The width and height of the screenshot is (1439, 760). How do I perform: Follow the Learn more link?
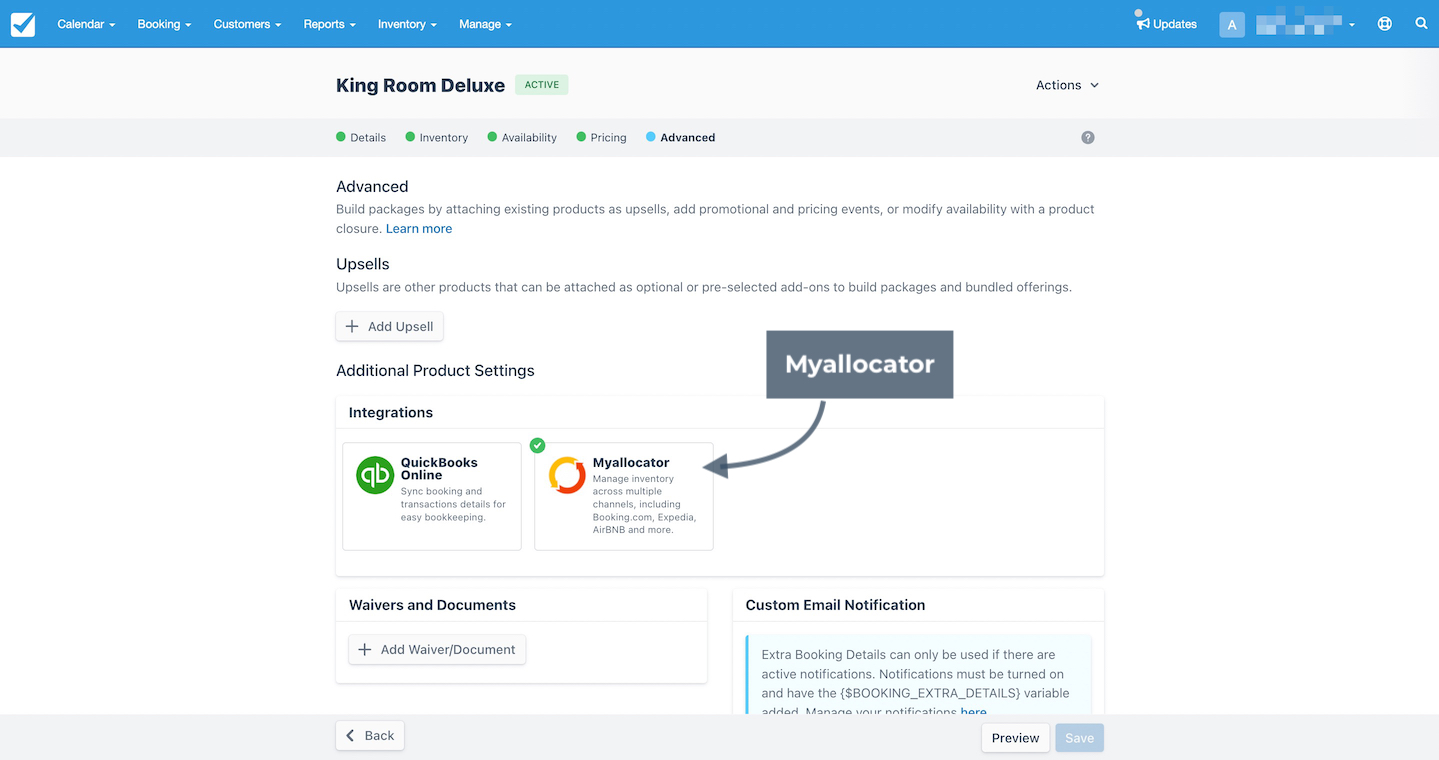click(x=419, y=229)
